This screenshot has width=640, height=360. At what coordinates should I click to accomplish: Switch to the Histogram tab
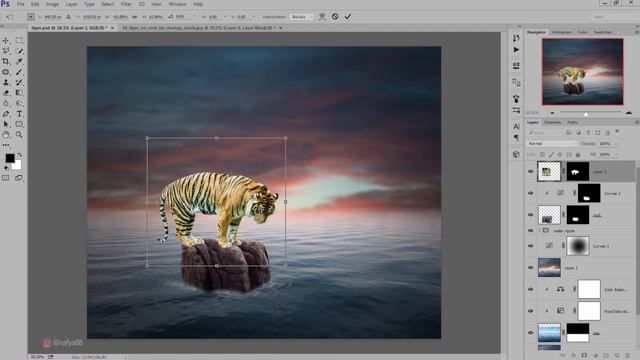pyautogui.click(x=562, y=32)
